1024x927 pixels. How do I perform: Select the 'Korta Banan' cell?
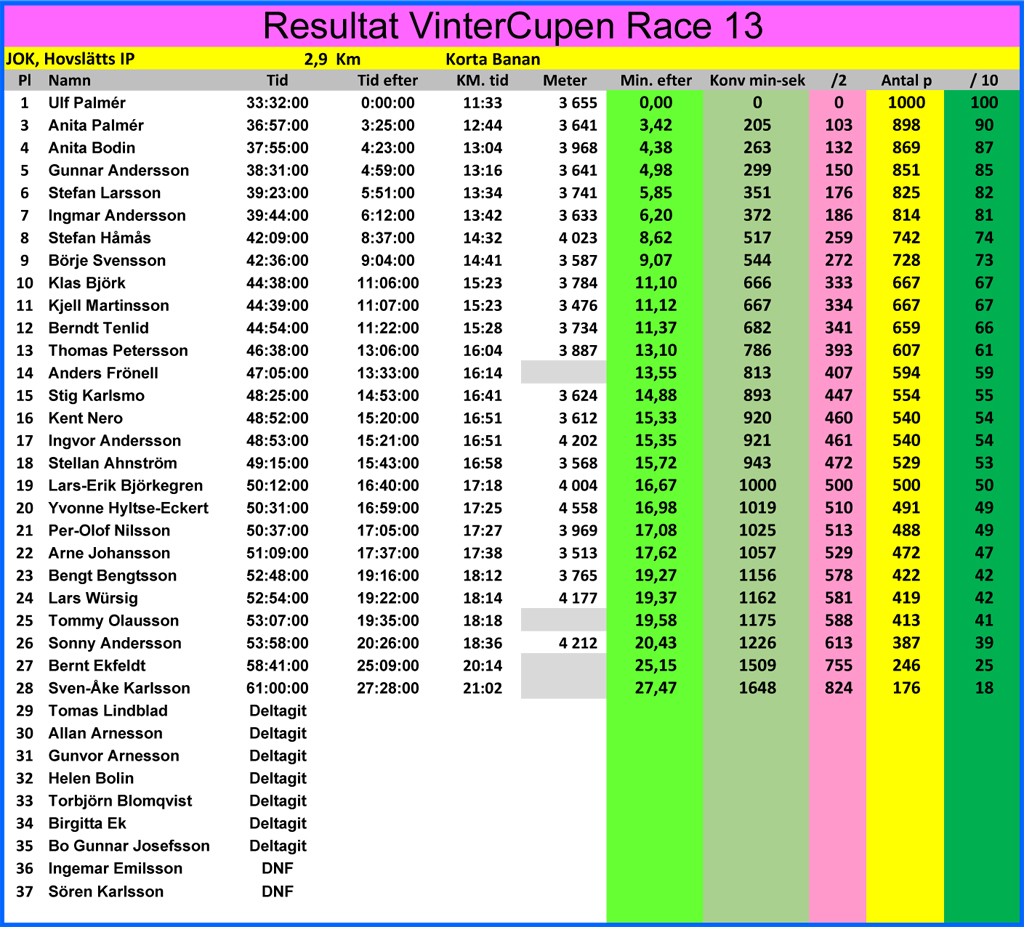(x=492, y=59)
